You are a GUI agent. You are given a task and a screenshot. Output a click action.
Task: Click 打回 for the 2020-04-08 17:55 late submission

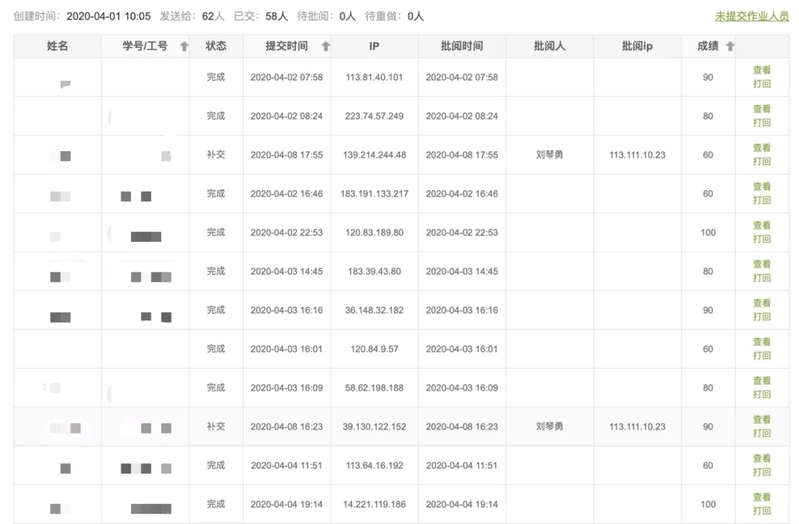[x=761, y=162]
